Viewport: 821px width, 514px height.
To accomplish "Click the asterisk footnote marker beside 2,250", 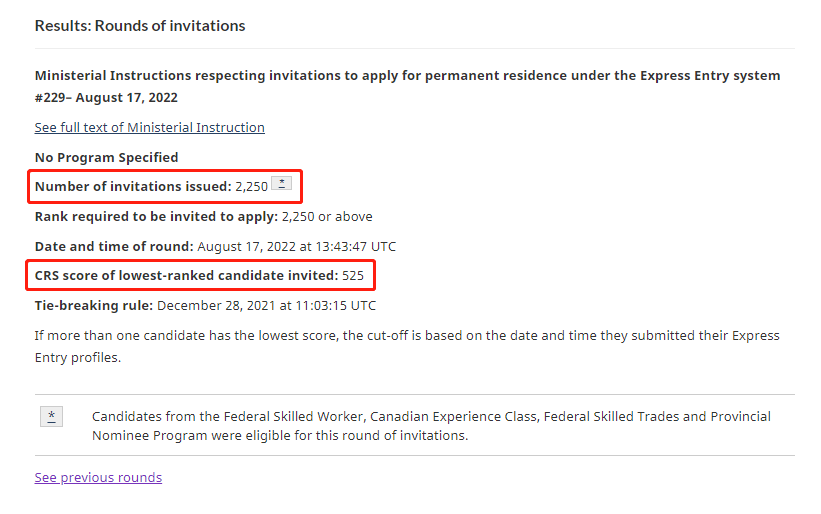I will (282, 184).
